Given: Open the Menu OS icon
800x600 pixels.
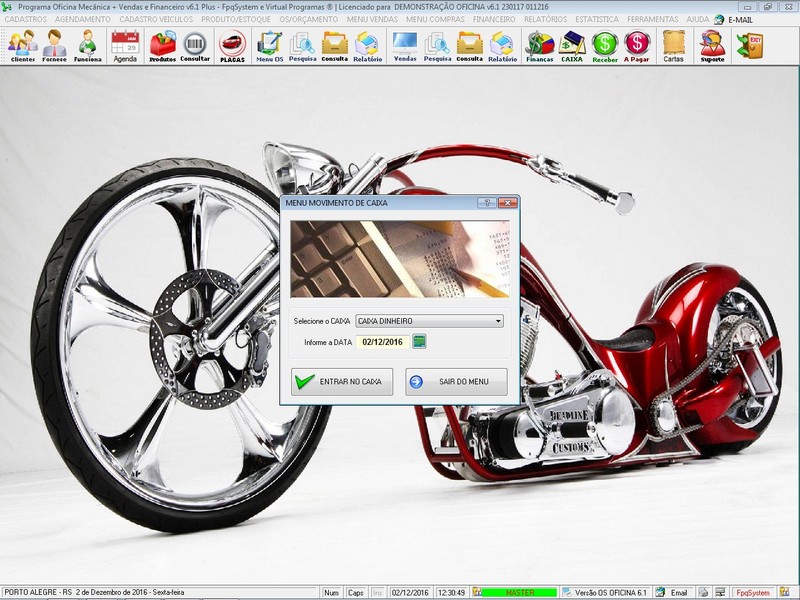Looking at the screenshot, I should pyautogui.click(x=269, y=46).
